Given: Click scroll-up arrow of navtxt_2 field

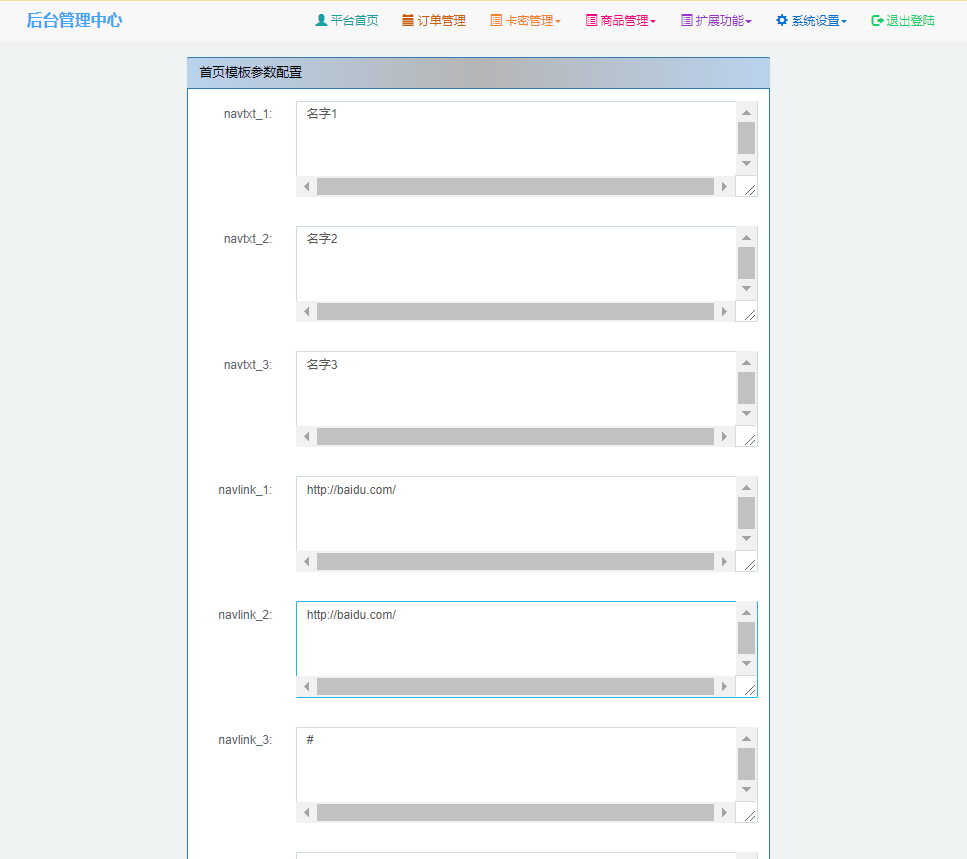Looking at the screenshot, I should click(746, 237).
